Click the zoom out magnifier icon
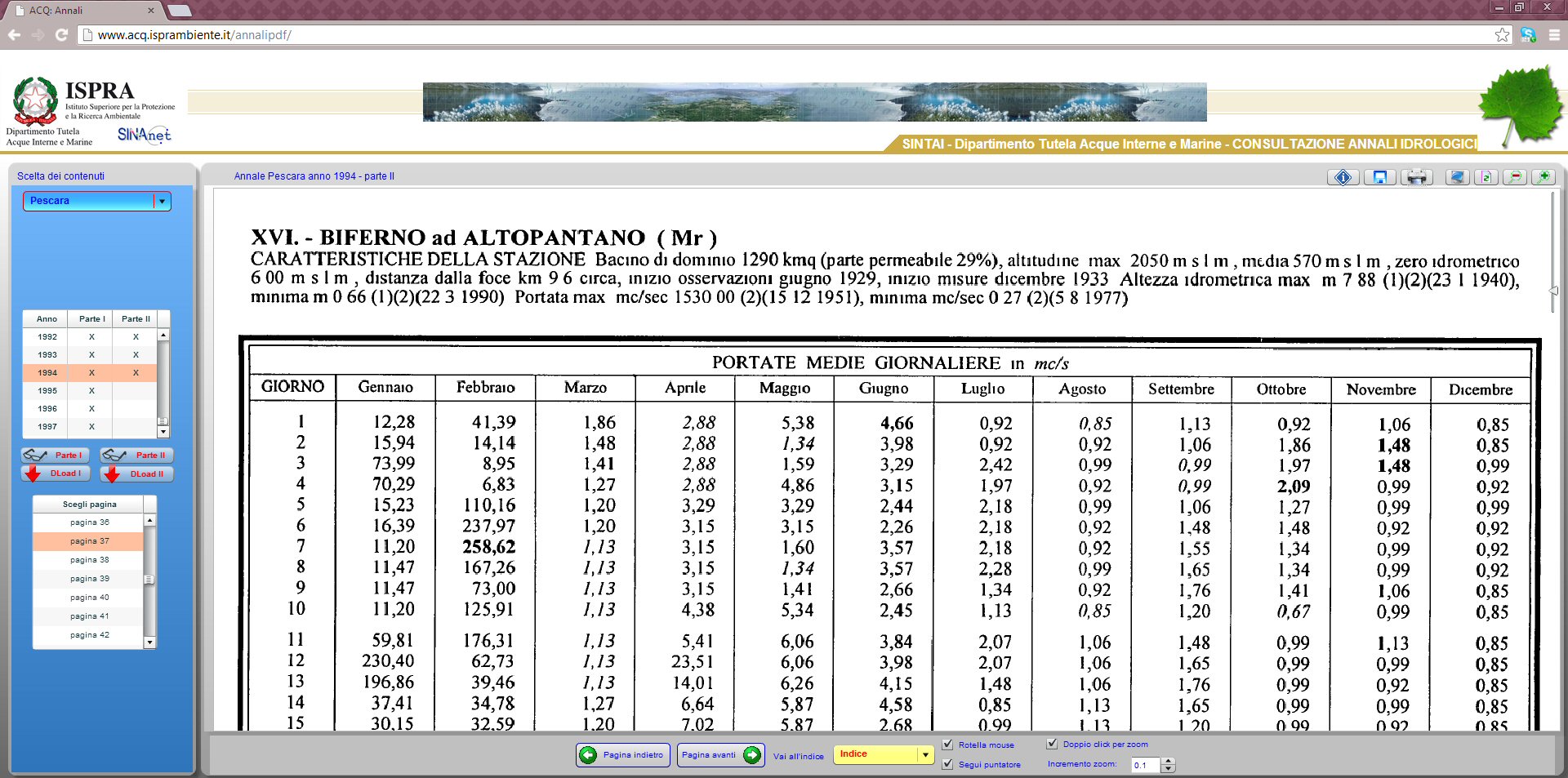 click(x=1515, y=177)
